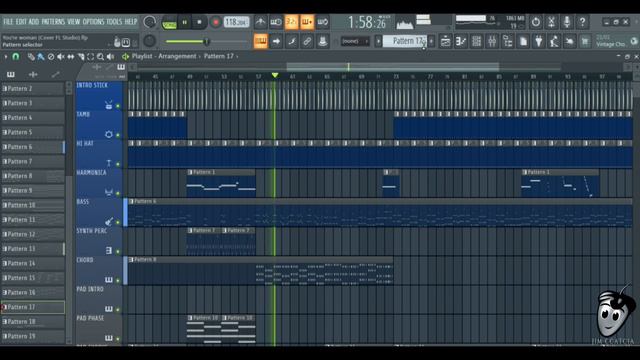Select Pattern 13 in the picker list
Screen dimensions: 640x360
click(33, 249)
